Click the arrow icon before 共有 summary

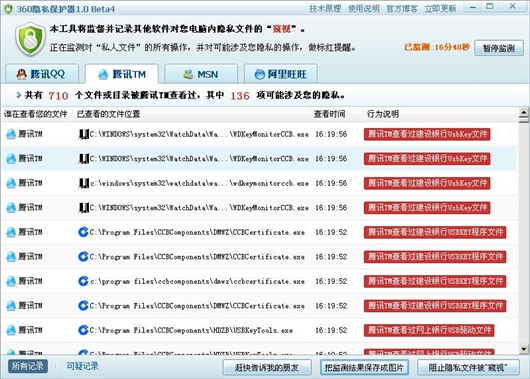pyautogui.click(x=19, y=95)
